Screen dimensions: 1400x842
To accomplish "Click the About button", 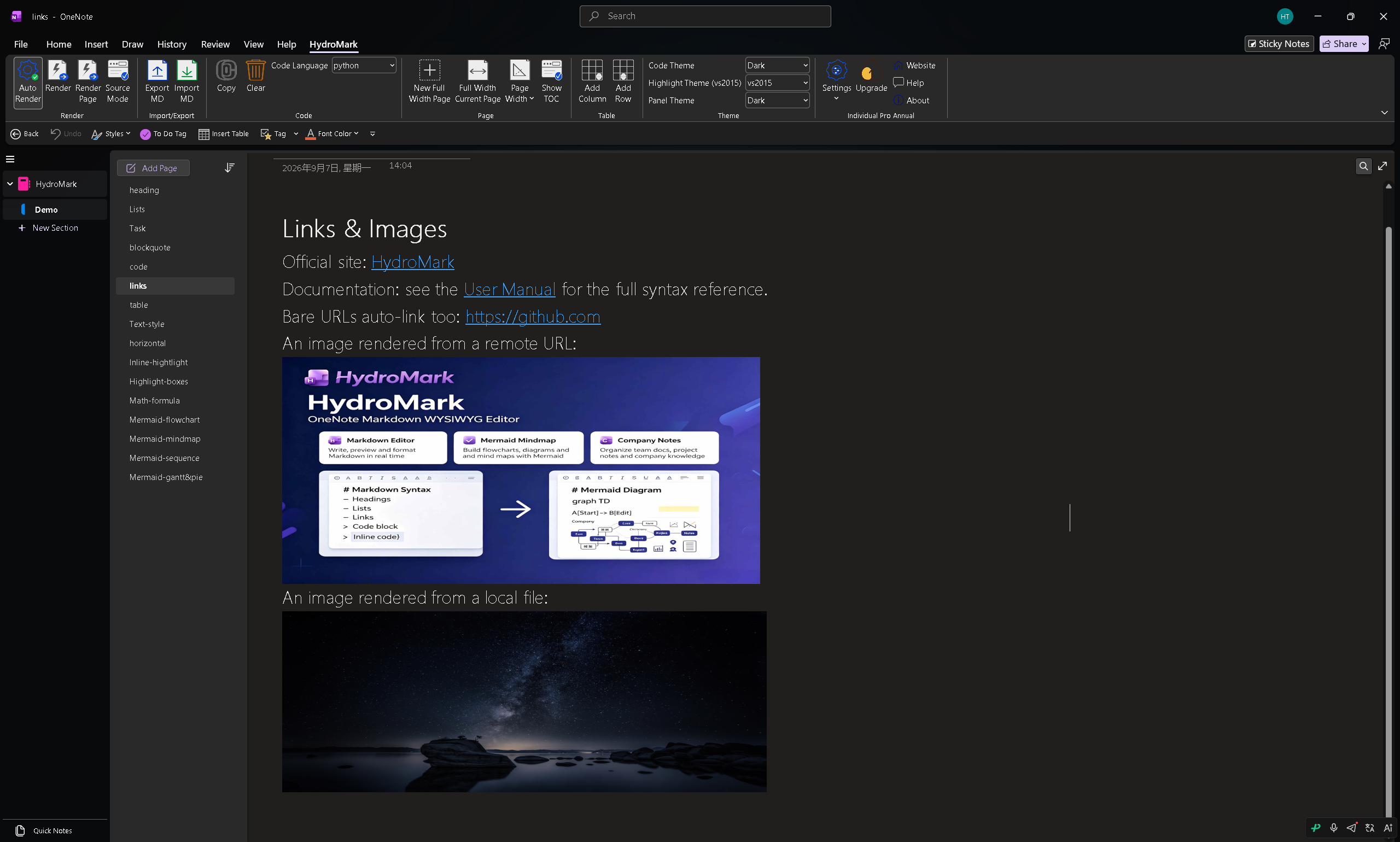I will (x=912, y=101).
